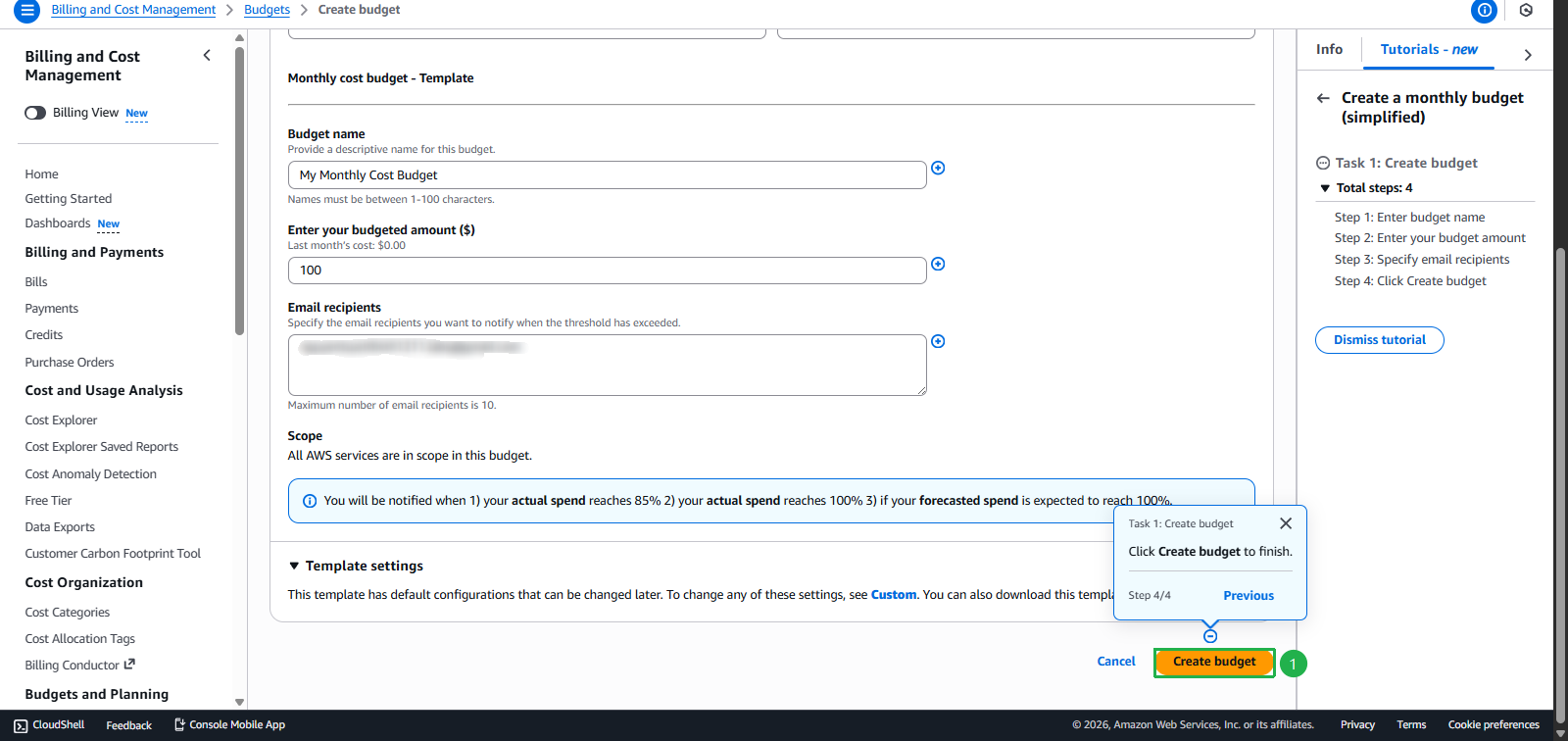Dismiss the tutorial with Dismiss tutorial button

pyautogui.click(x=1379, y=340)
